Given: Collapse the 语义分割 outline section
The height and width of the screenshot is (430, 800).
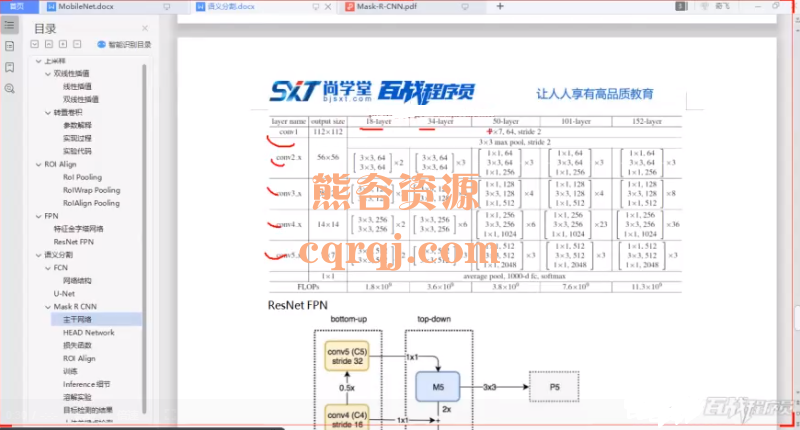Looking at the screenshot, I should (38, 255).
